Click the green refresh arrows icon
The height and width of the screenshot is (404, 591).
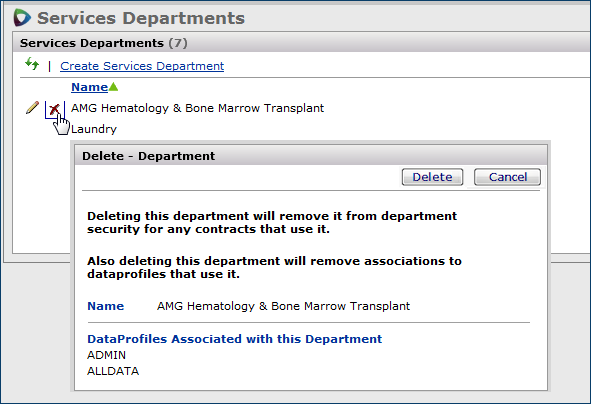32,64
